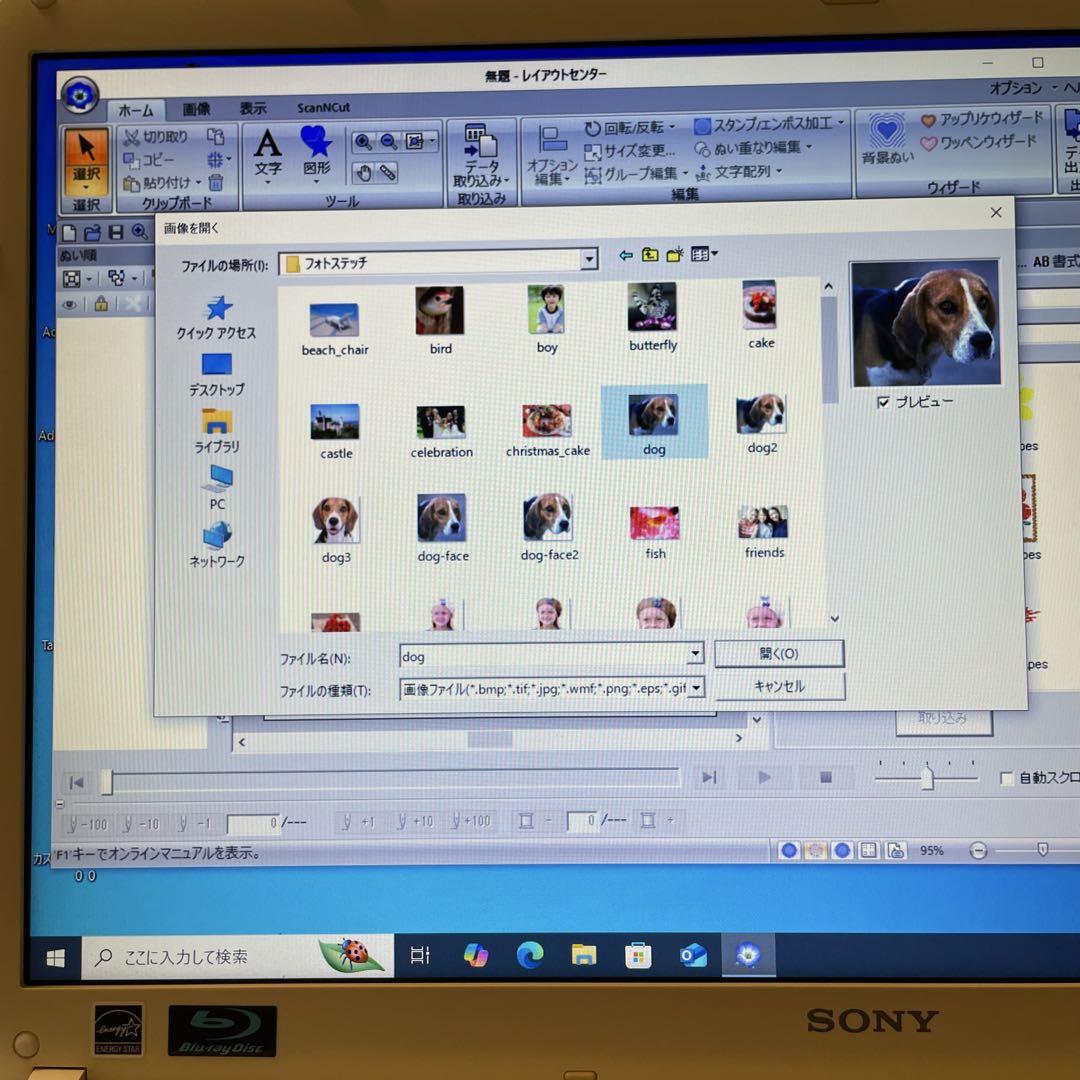This screenshot has width=1080, height=1080.
Task: Click the zoom in magnifier tool
Action: click(363, 142)
